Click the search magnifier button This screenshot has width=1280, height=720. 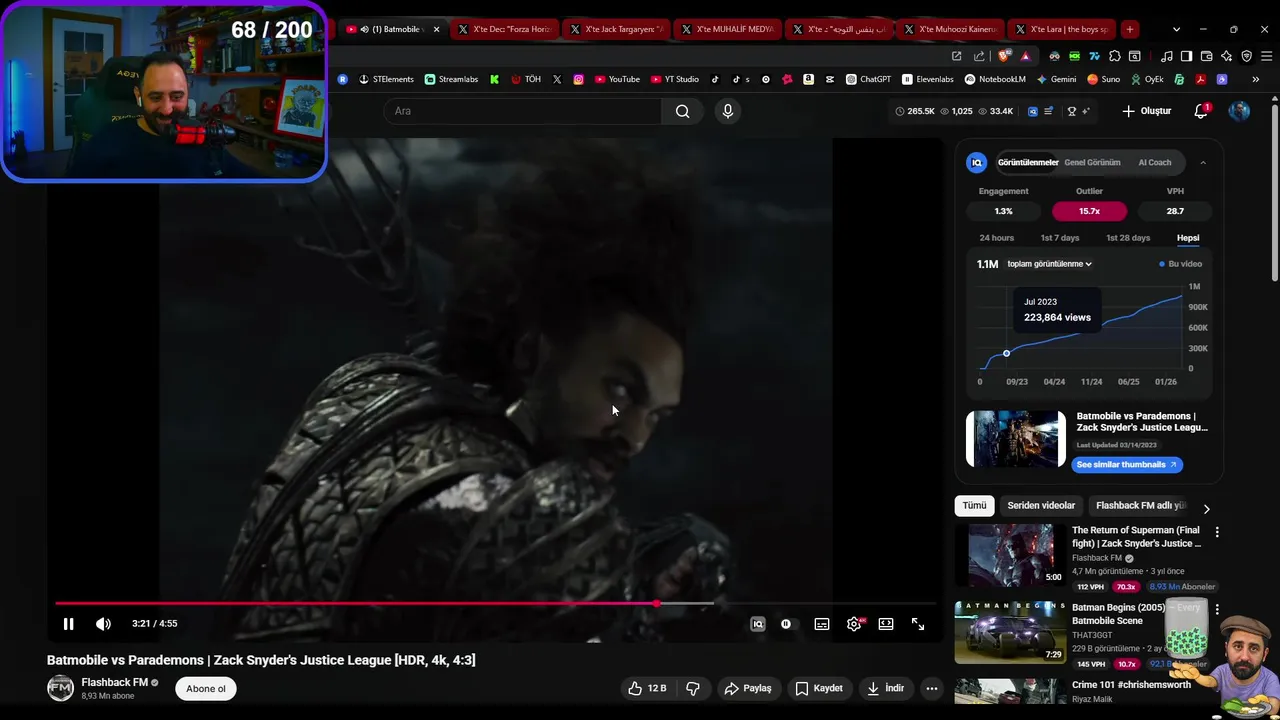tap(682, 111)
